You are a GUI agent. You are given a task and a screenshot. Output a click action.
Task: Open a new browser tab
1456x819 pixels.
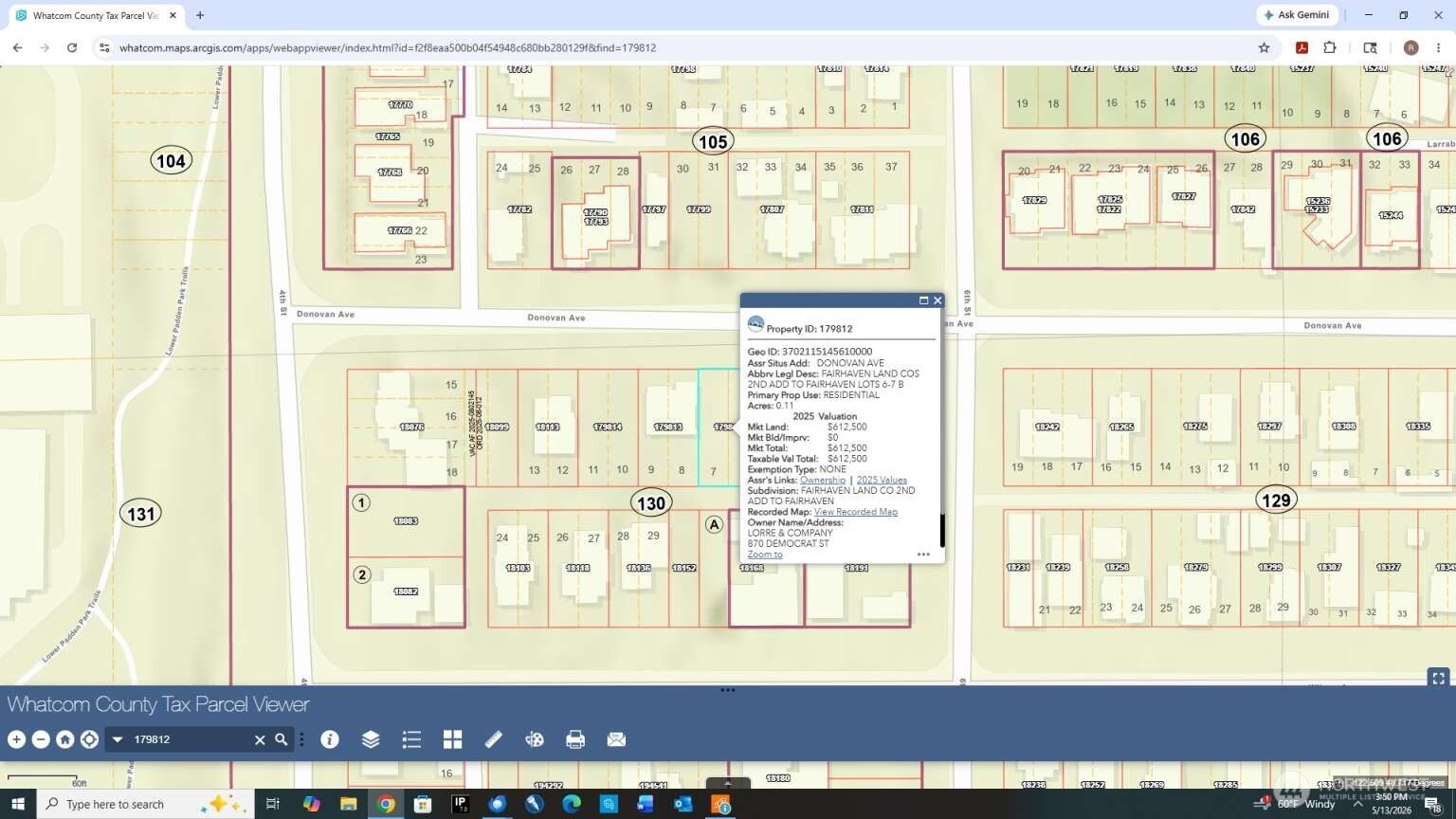coord(200,15)
